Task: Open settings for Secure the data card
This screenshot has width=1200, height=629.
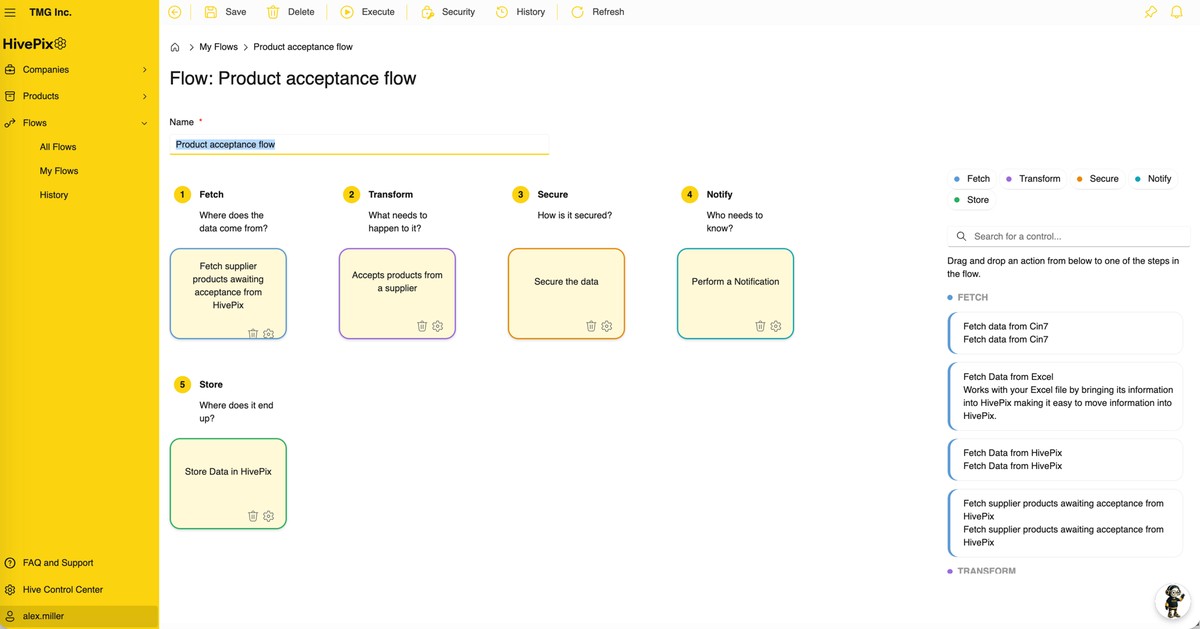Action: point(607,326)
